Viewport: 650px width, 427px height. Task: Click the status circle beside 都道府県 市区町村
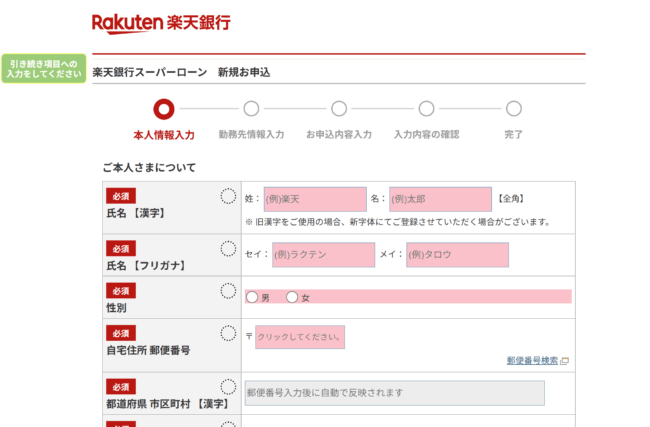pyautogui.click(x=228, y=386)
